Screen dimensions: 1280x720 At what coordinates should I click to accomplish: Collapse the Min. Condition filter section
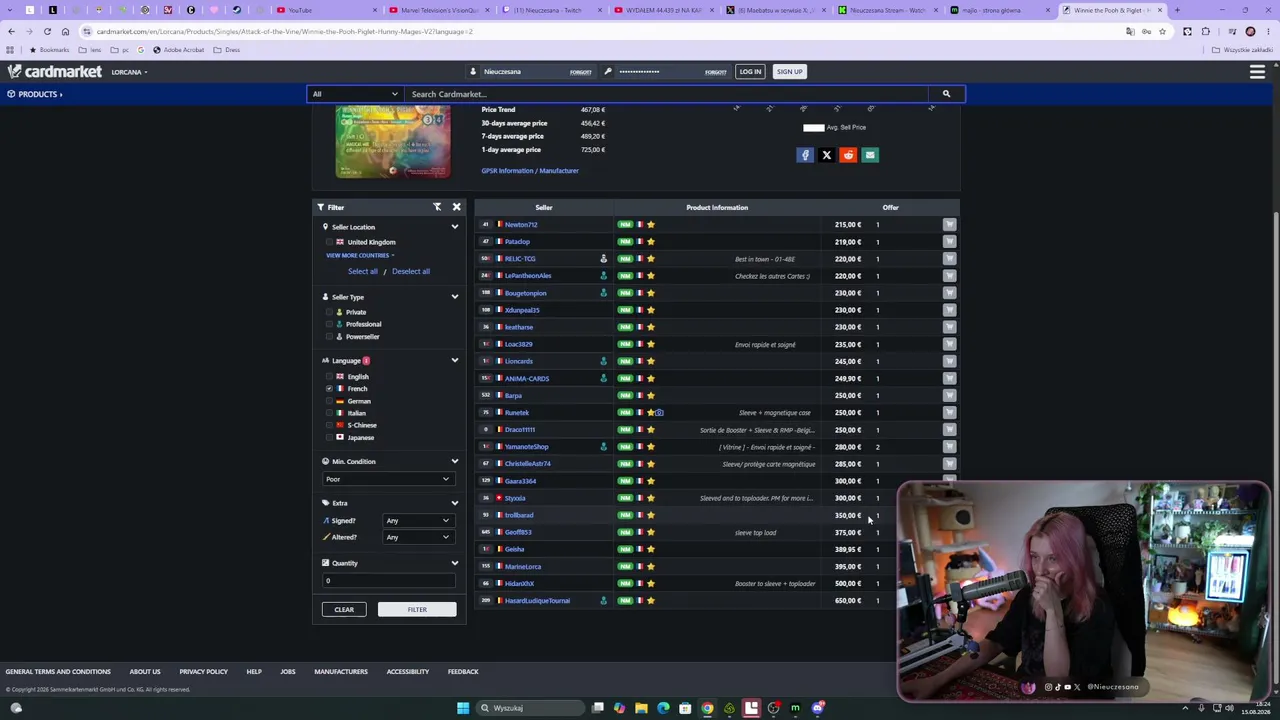(454, 462)
